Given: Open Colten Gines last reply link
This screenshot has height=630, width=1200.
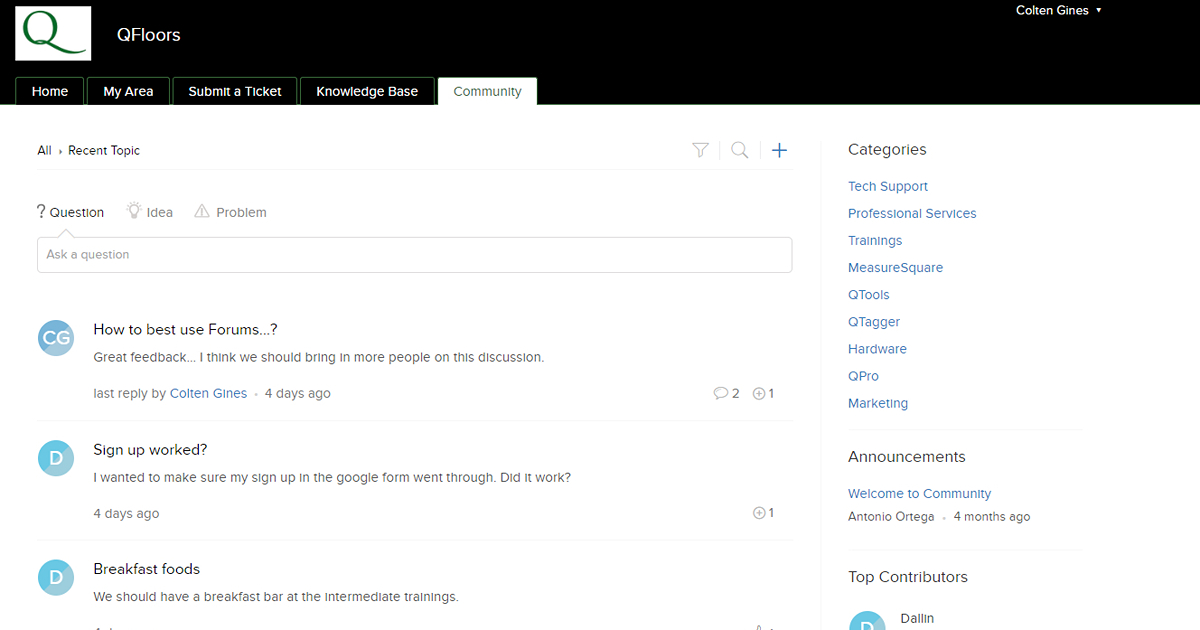Looking at the screenshot, I should tap(208, 393).
